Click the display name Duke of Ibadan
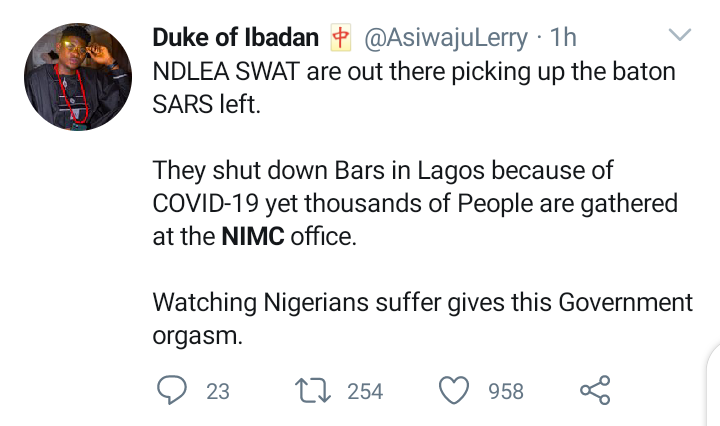720x426 pixels. click(x=236, y=39)
